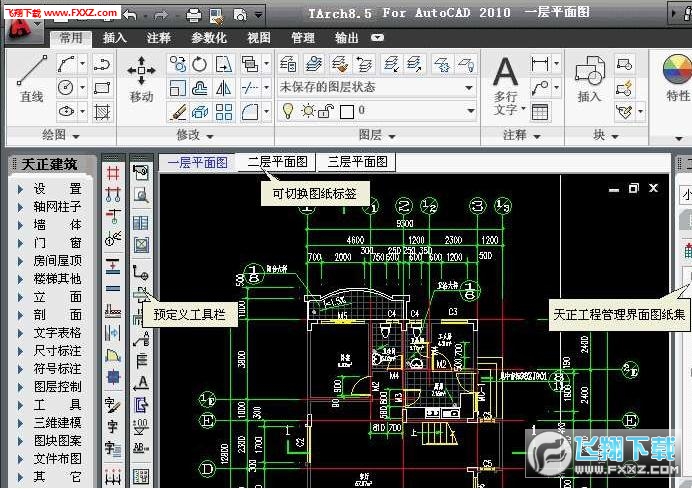This screenshot has width=692, height=489.
Task: Open the Layer Properties manager icon
Action: click(288, 64)
